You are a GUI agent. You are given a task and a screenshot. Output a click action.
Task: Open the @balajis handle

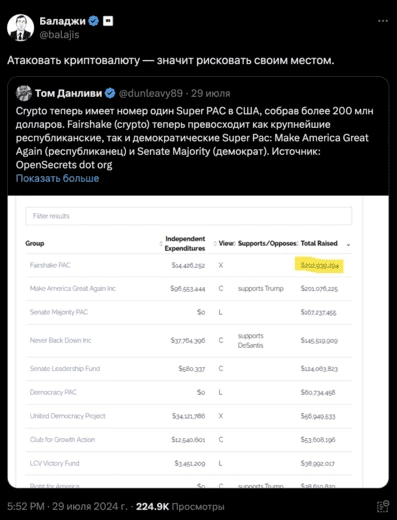pyautogui.click(x=59, y=35)
